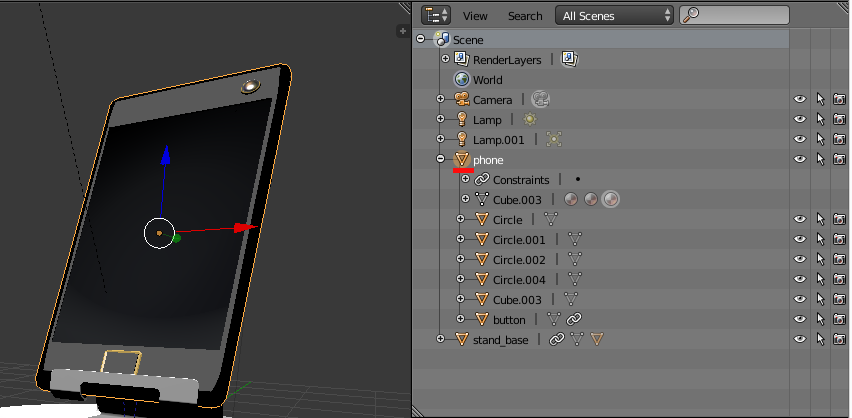Collapse the phone object node

[441, 159]
